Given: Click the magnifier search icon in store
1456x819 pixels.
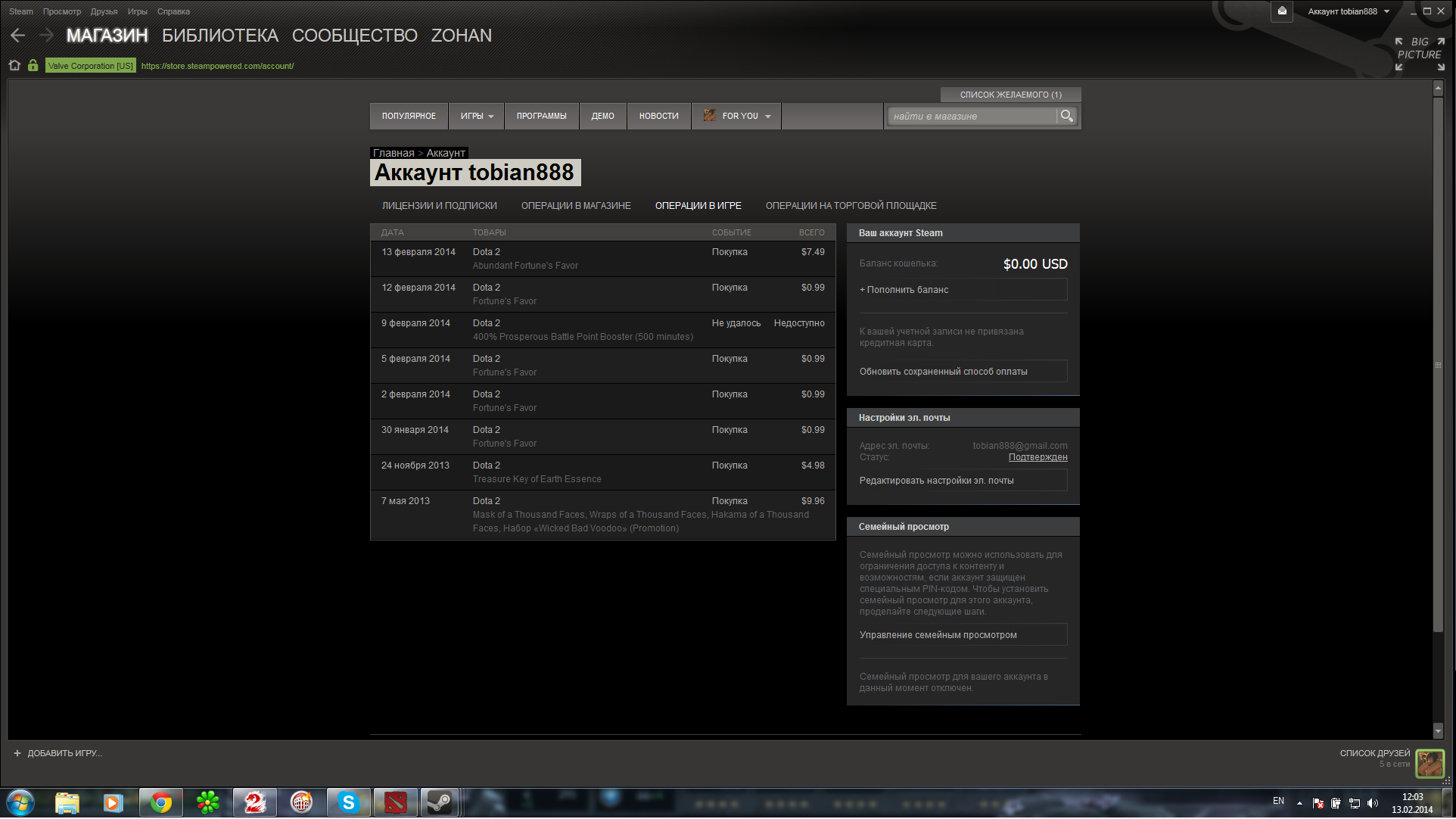Looking at the screenshot, I should click(1067, 116).
